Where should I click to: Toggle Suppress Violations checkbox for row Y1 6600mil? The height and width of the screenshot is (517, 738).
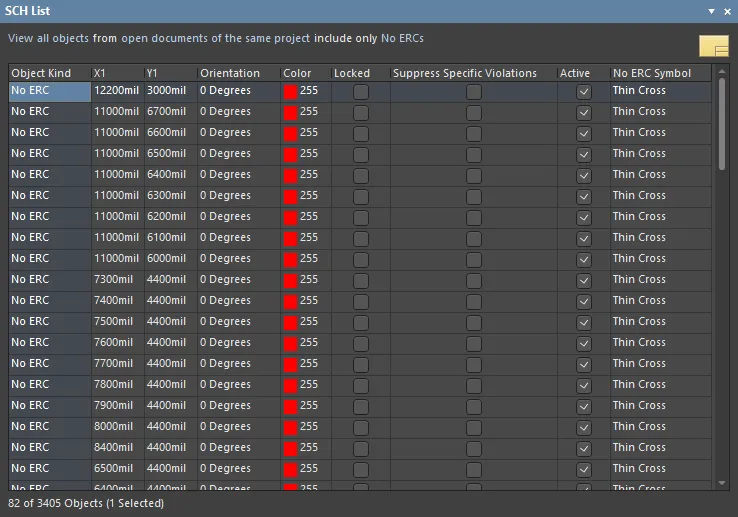(474, 134)
